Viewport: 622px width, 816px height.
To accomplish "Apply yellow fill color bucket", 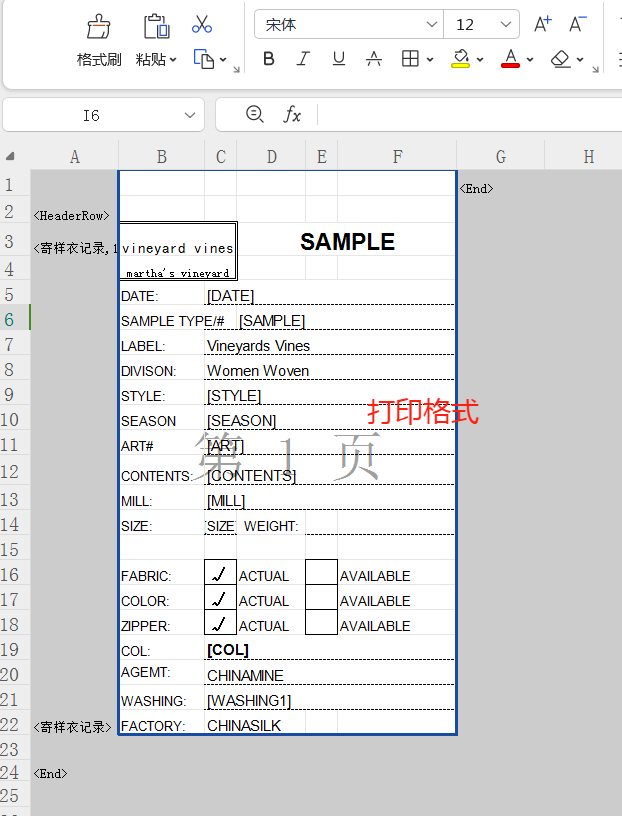I will [x=461, y=59].
